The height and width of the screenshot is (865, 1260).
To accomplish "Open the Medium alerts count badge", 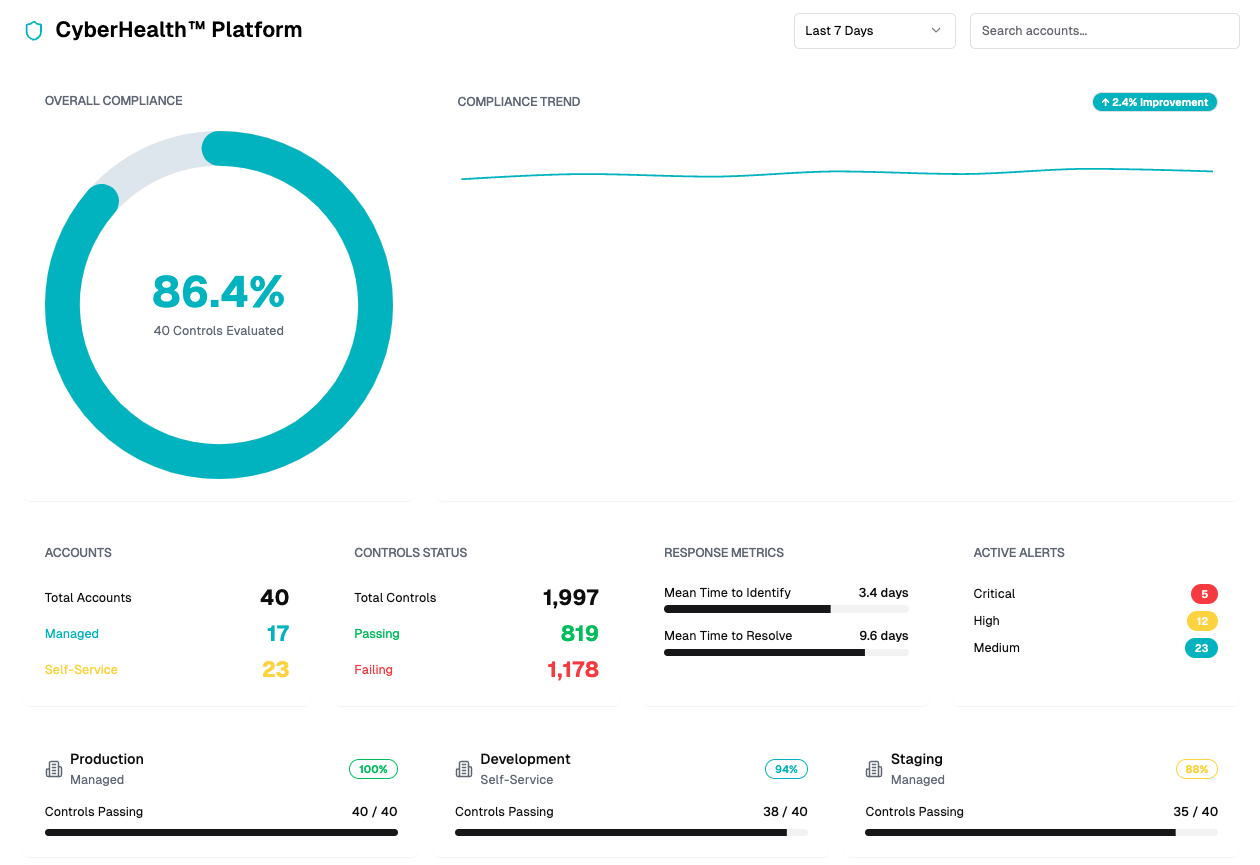I will (1201, 648).
